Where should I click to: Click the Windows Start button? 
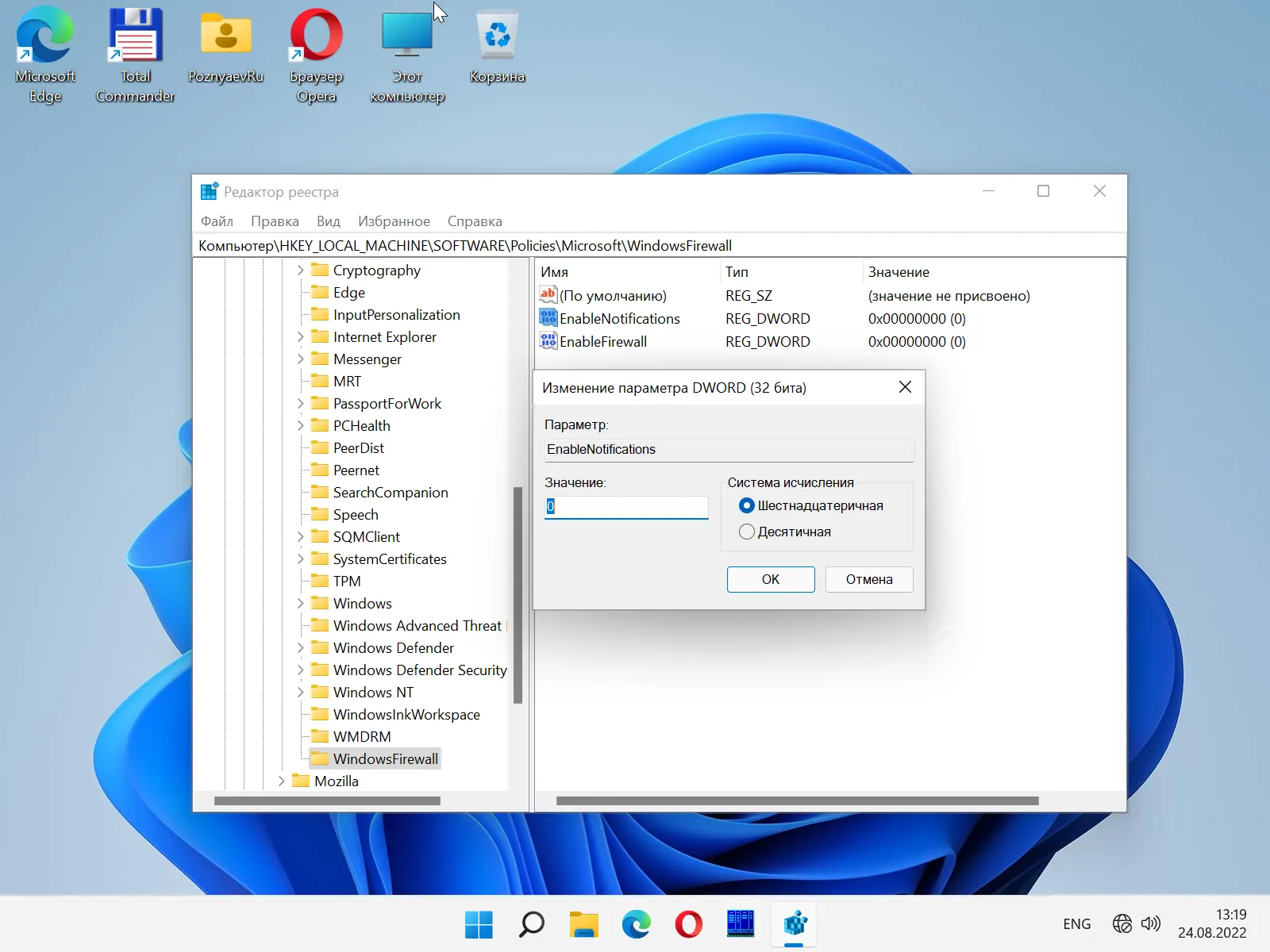point(479,924)
